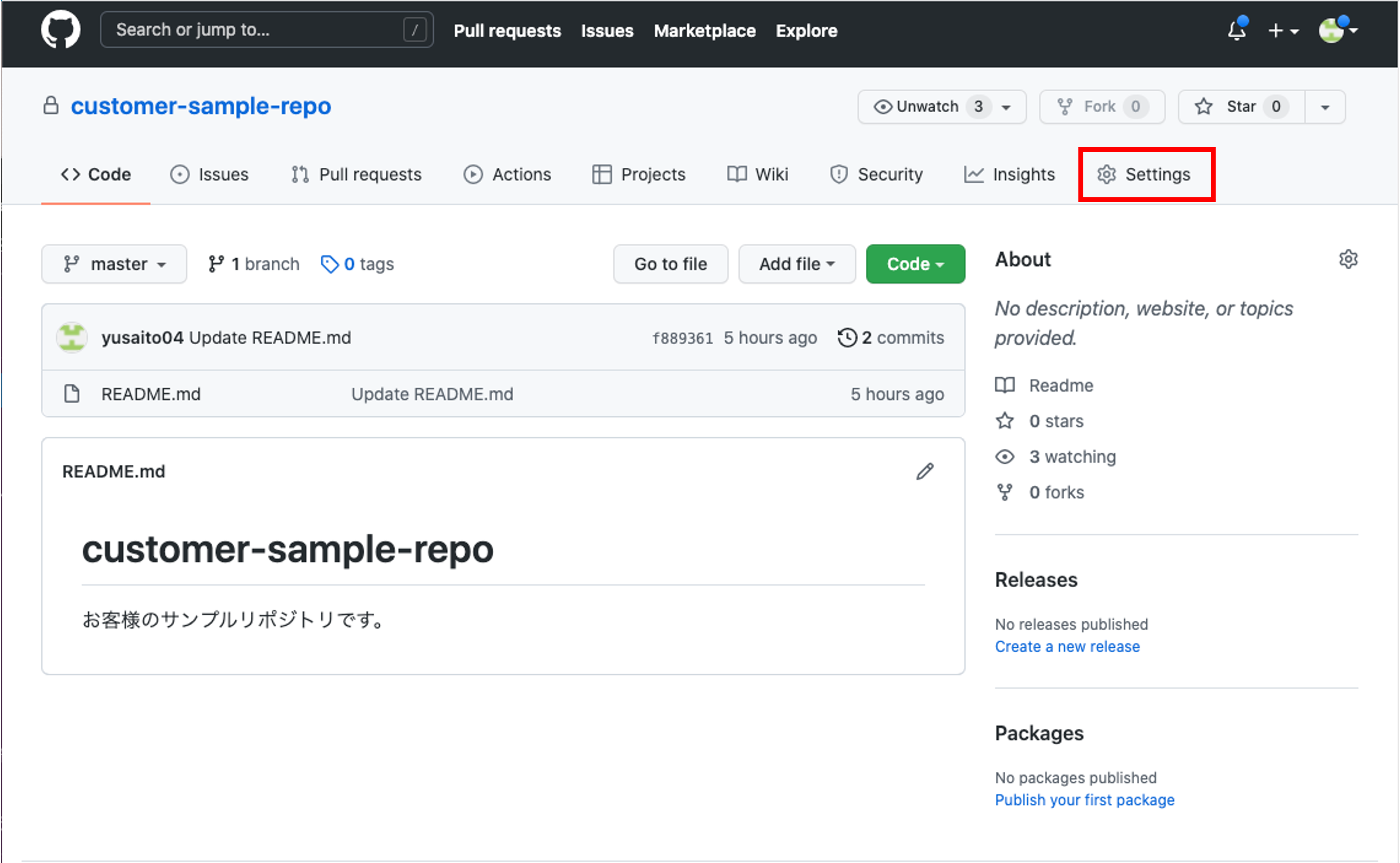The height and width of the screenshot is (863, 1400).
Task: Open the customer-sample-repo title link
Action: click(201, 106)
